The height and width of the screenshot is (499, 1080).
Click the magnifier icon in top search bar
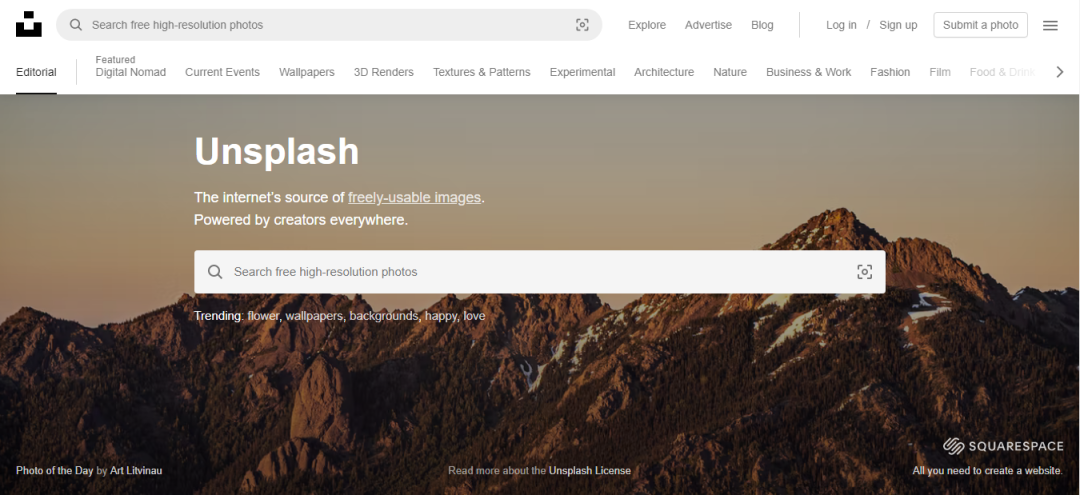pos(76,25)
